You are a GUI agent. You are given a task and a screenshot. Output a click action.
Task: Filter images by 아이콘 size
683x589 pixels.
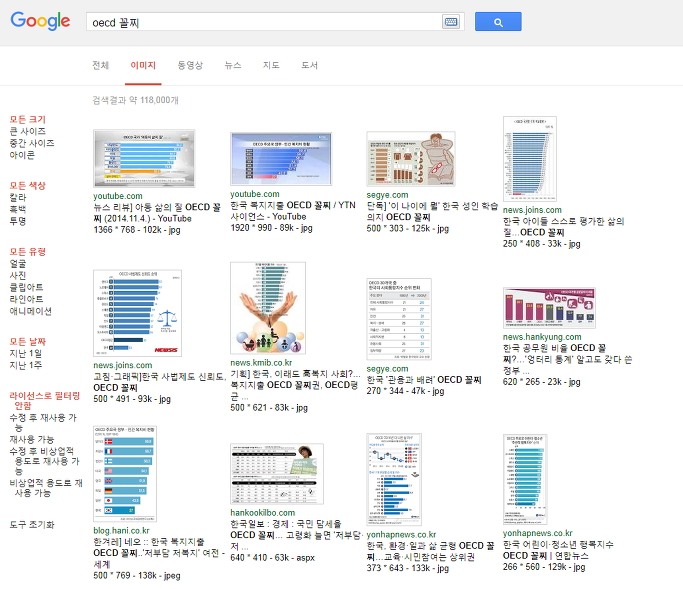(22, 155)
